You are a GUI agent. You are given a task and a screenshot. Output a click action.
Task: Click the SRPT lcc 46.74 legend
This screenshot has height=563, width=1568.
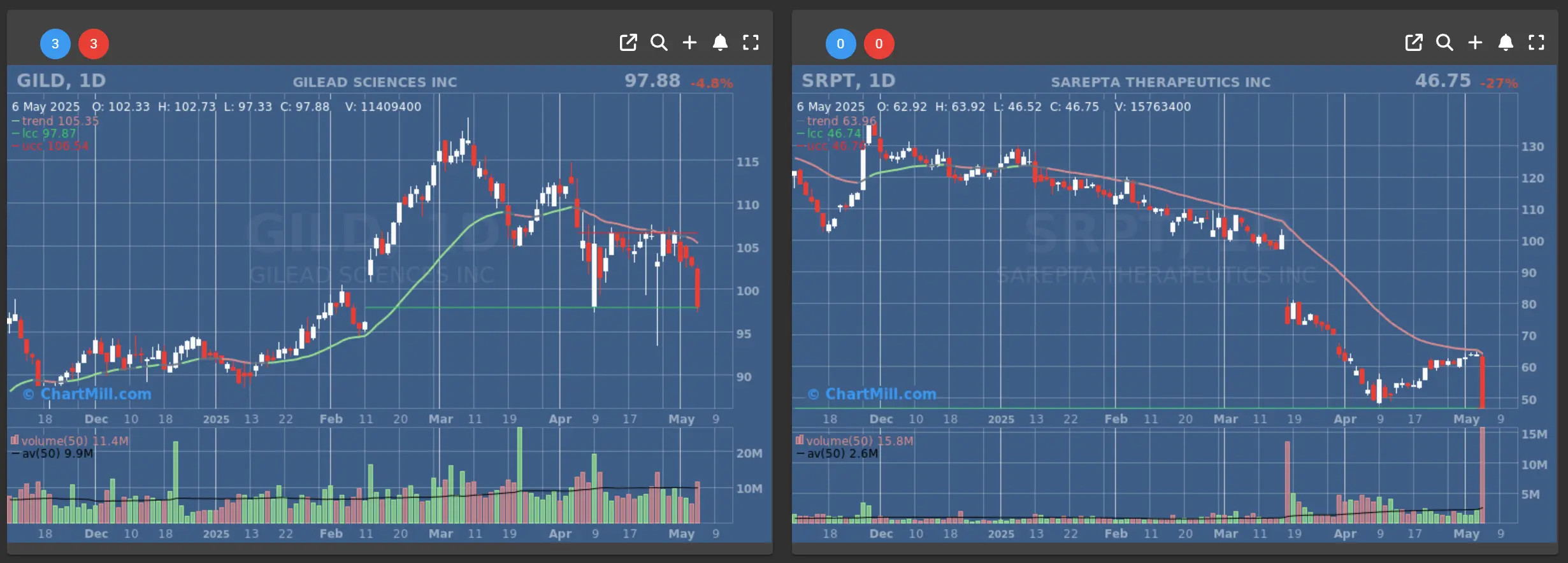(x=829, y=134)
